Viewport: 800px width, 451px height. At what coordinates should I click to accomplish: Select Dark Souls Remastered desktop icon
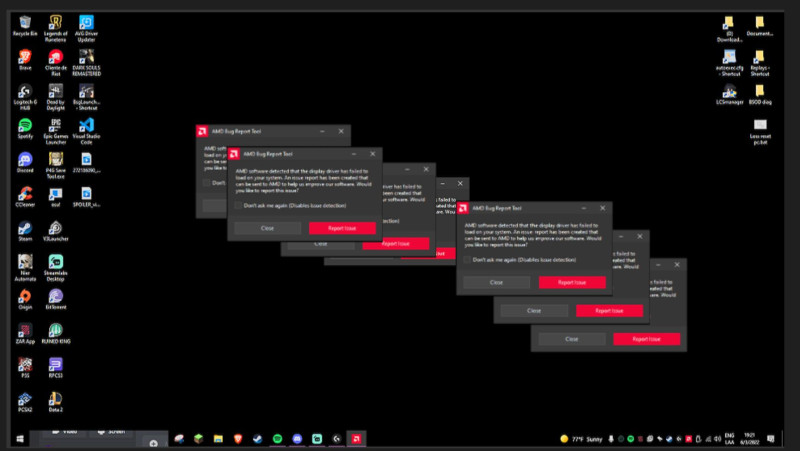(86, 62)
